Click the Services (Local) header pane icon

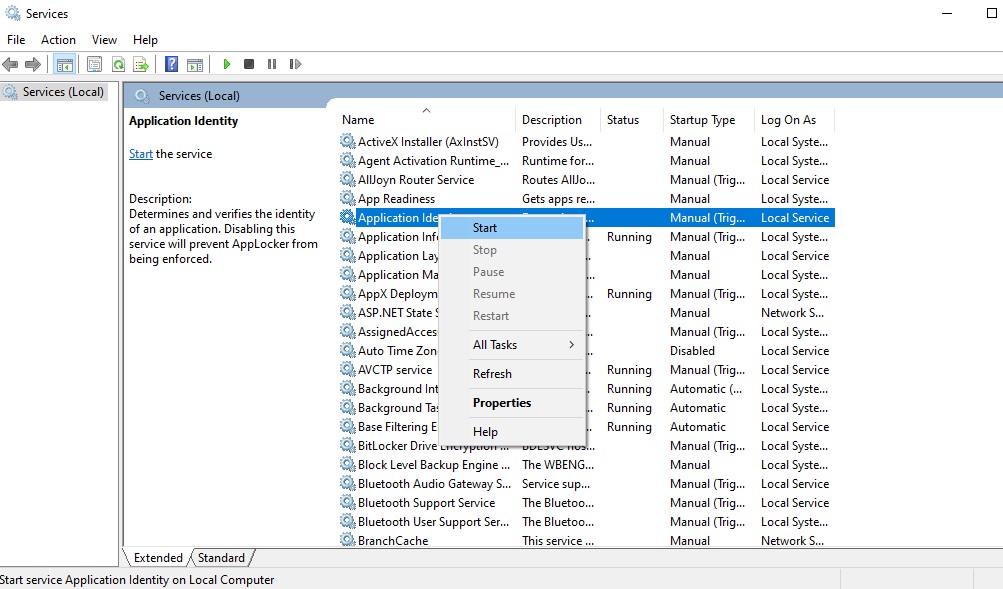142,96
